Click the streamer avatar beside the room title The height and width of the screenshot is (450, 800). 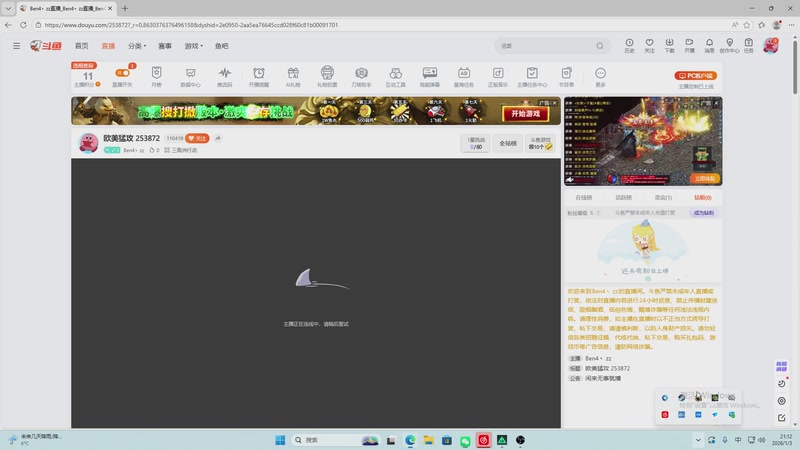click(88, 143)
